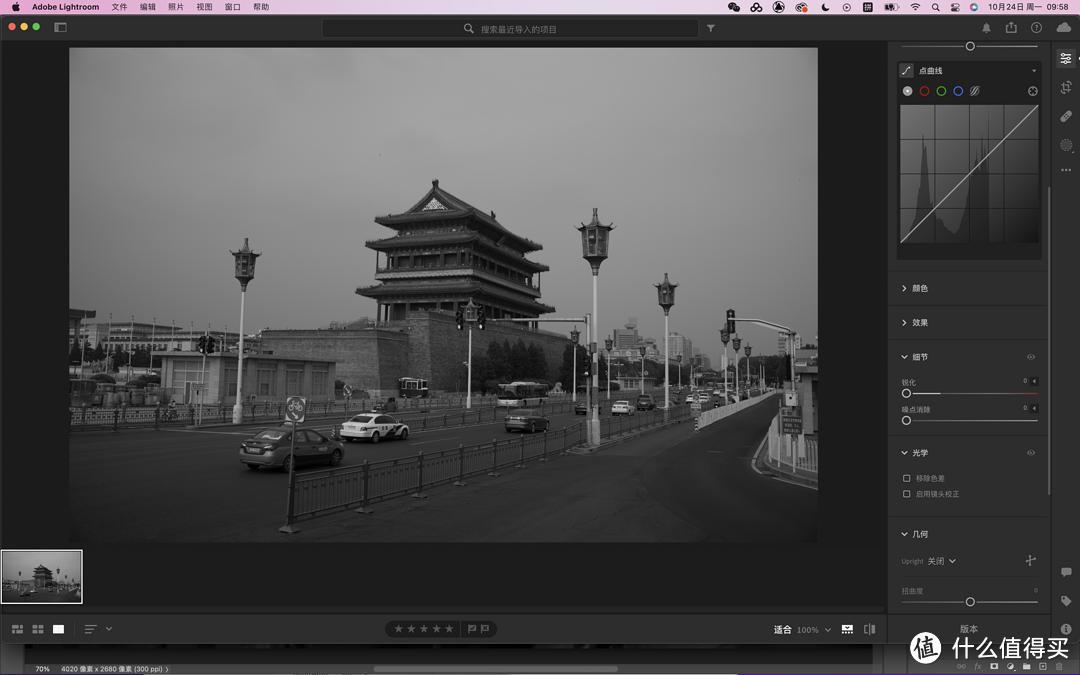This screenshot has height=675, width=1080.
Task: Reset the point curve with the cancel icon
Action: click(x=1032, y=90)
